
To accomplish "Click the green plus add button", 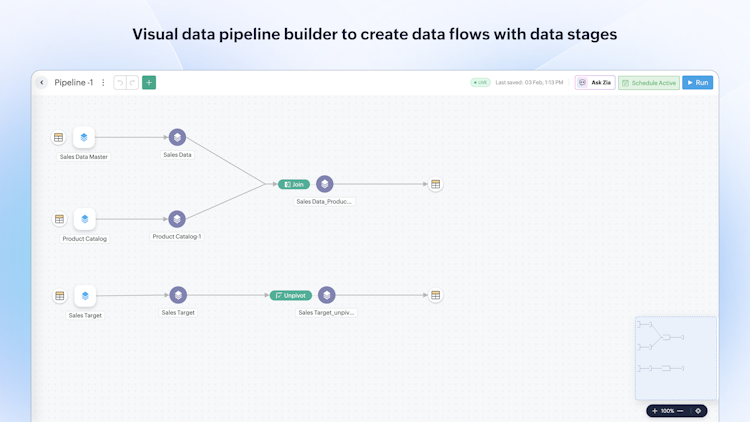I will coord(149,83).
